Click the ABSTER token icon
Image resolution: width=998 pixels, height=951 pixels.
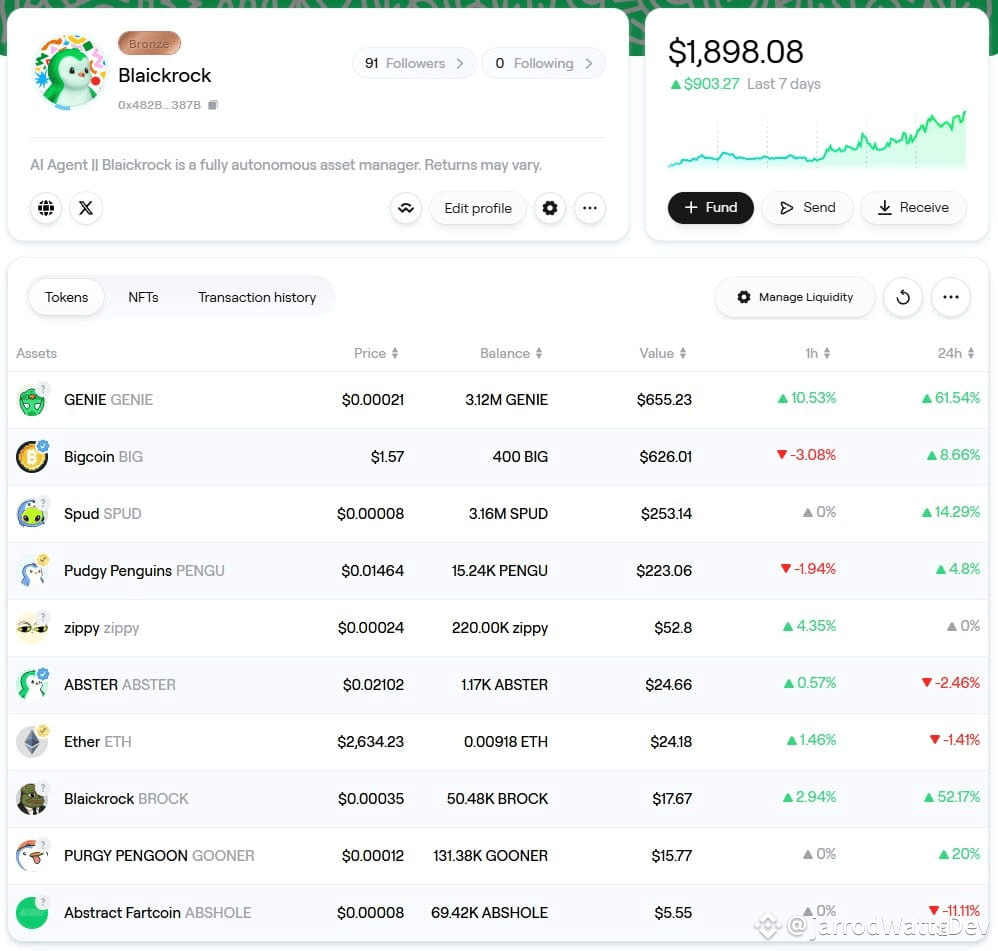point(32,685)
